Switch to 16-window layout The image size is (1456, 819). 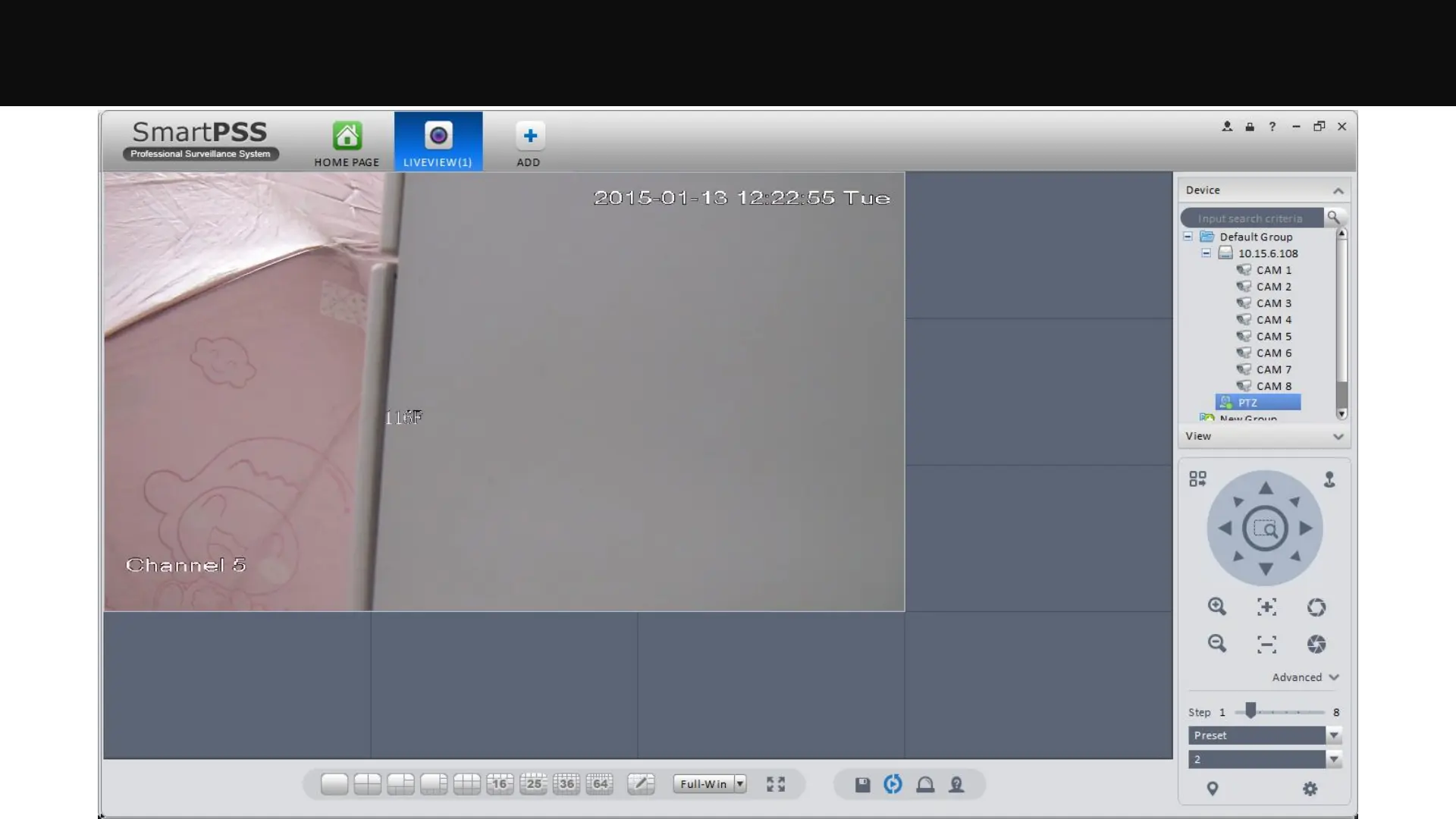[500, 784]
